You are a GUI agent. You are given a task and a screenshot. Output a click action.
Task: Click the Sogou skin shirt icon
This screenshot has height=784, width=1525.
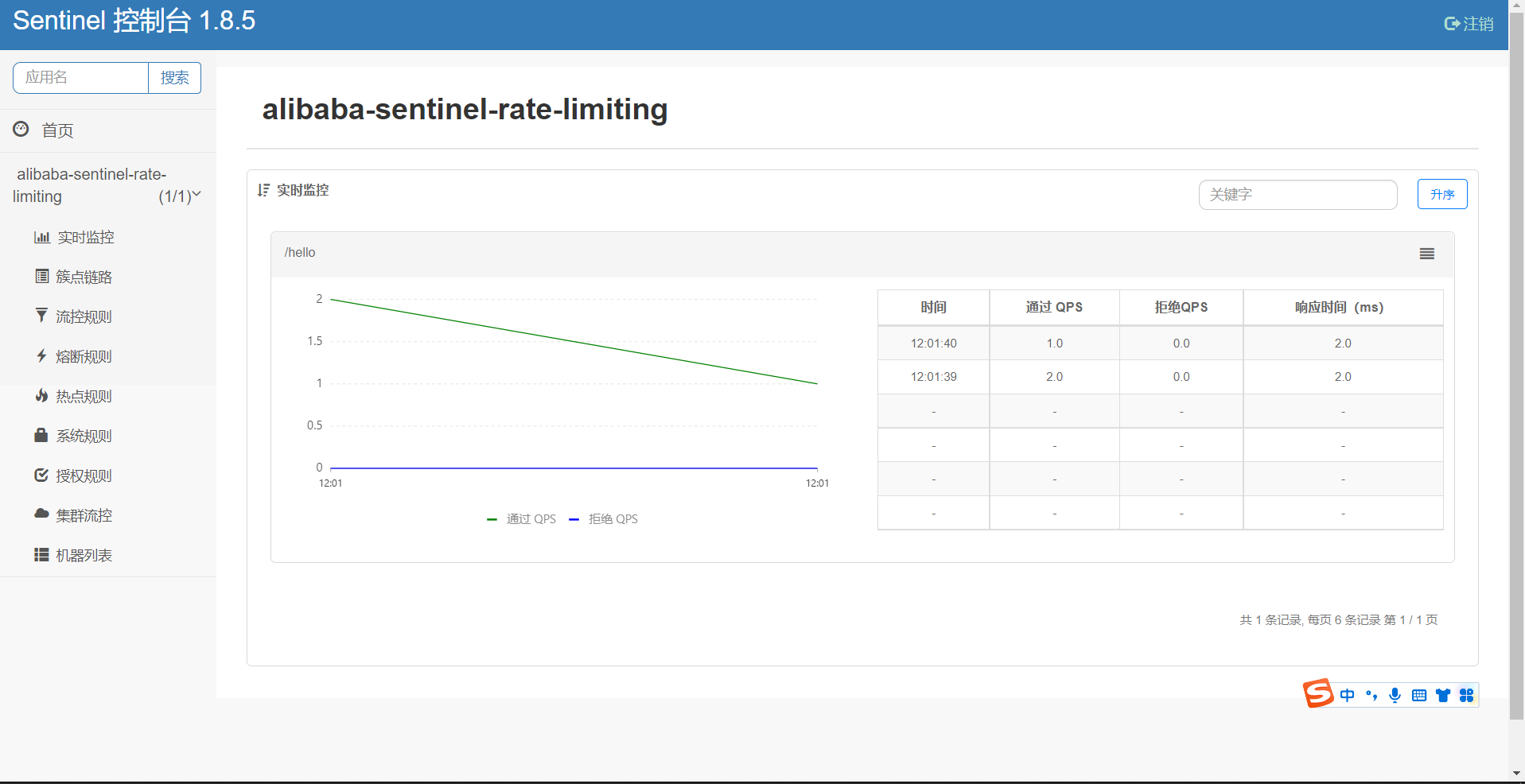pos(1443,696)
